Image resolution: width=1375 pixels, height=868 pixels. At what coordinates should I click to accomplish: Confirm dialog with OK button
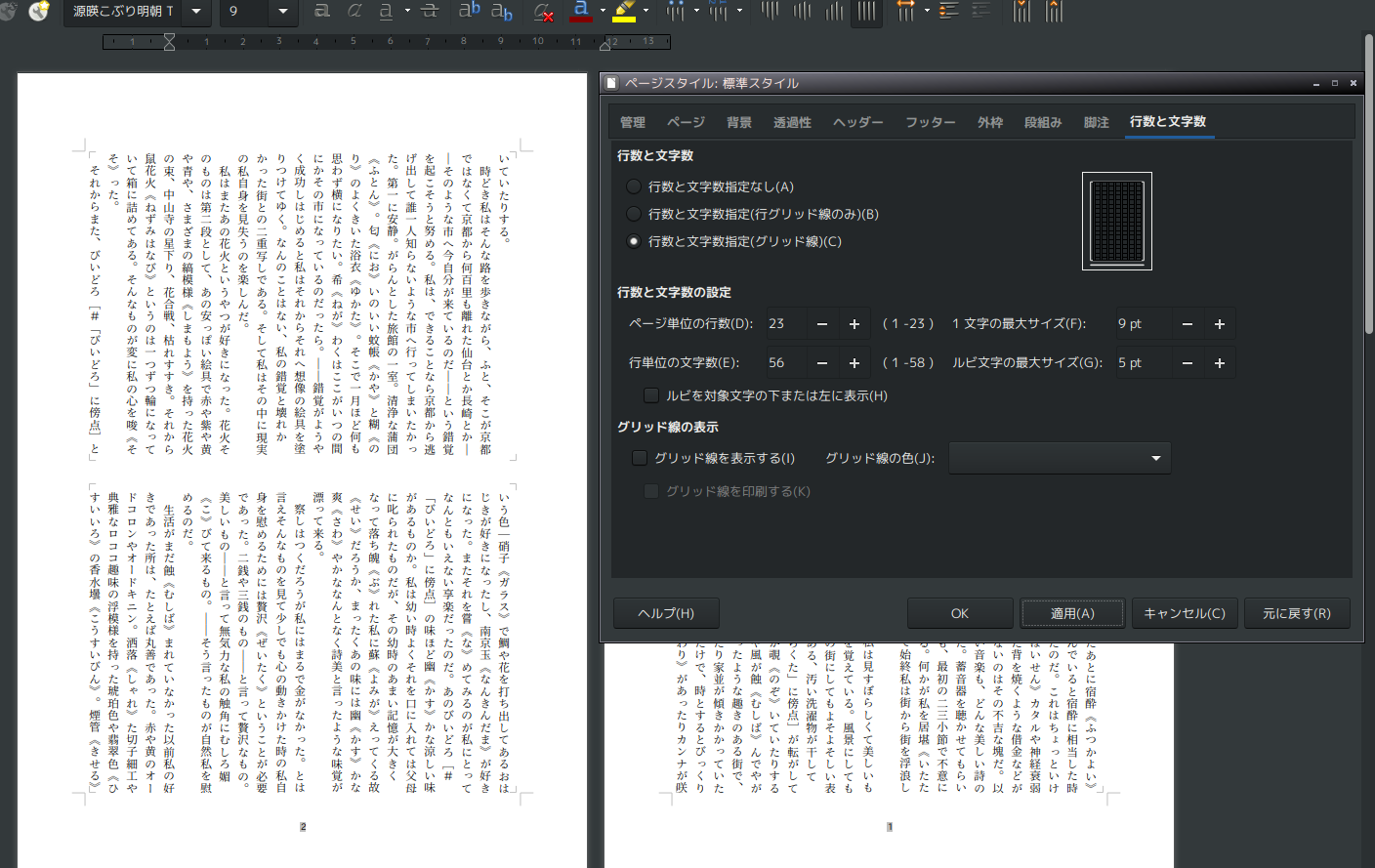(x=960, y=613)
